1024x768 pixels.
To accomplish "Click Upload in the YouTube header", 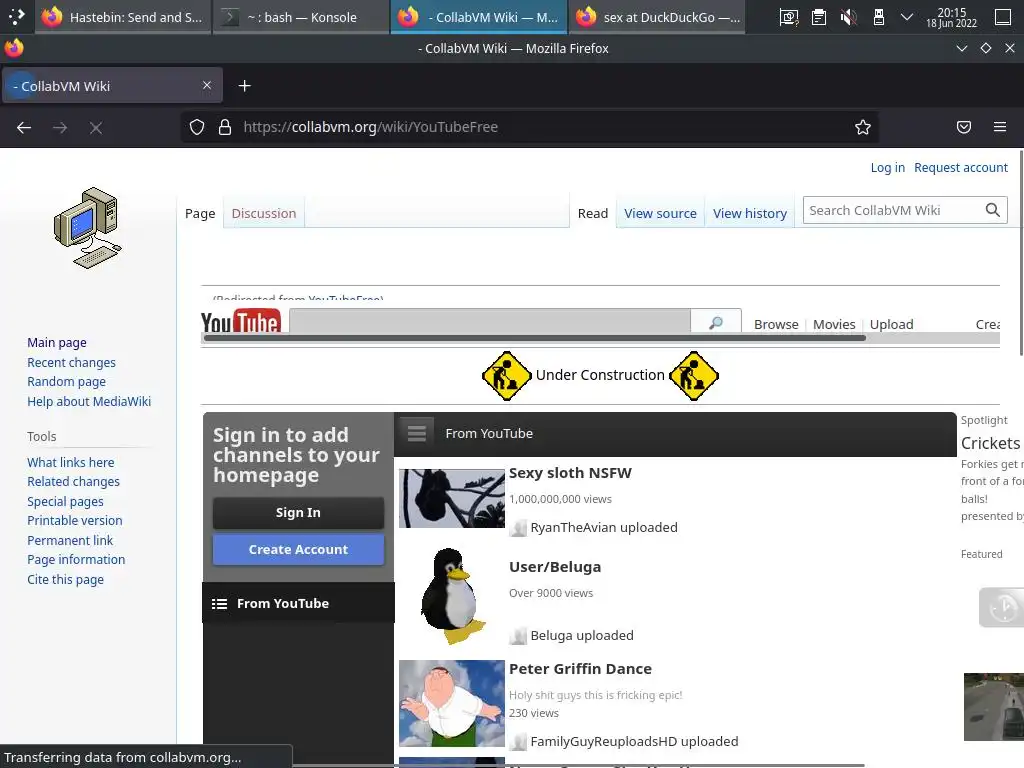I will pos(891,325).
